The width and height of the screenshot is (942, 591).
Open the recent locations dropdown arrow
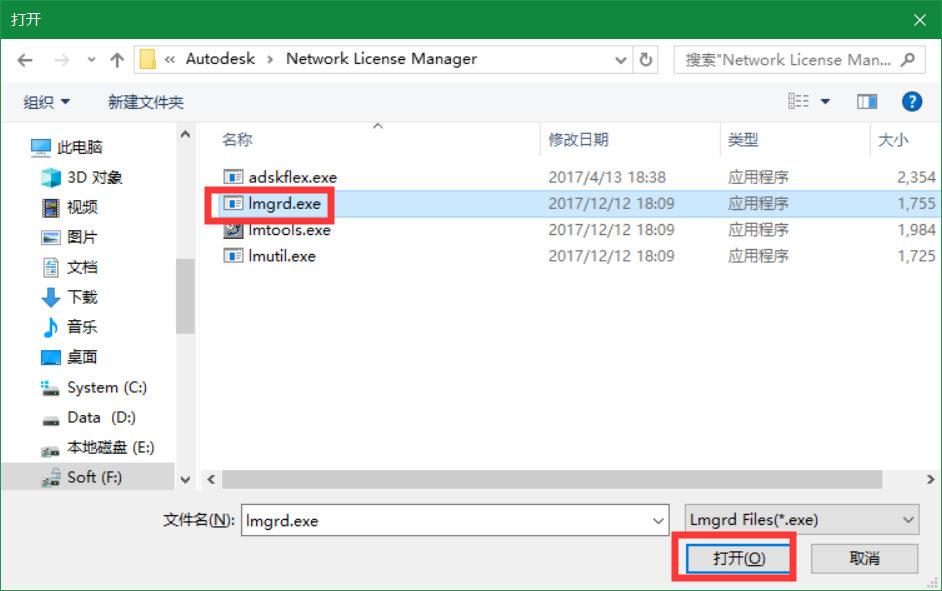(91, 60)
